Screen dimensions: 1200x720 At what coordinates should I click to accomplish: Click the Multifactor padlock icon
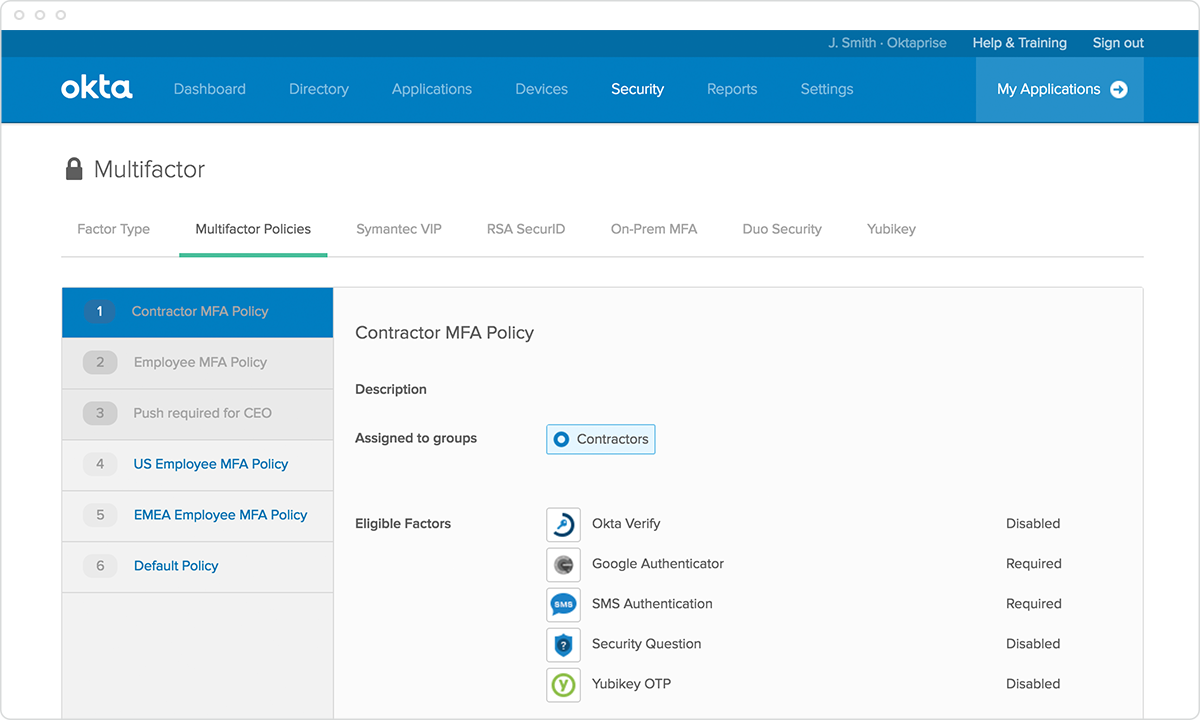[74, 170]
